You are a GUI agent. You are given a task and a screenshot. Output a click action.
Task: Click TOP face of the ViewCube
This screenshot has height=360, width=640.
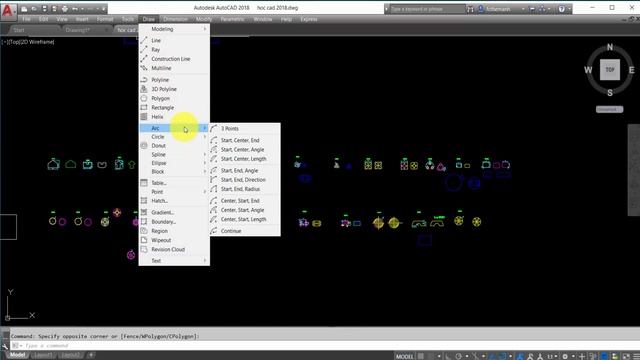click(610, 70)
